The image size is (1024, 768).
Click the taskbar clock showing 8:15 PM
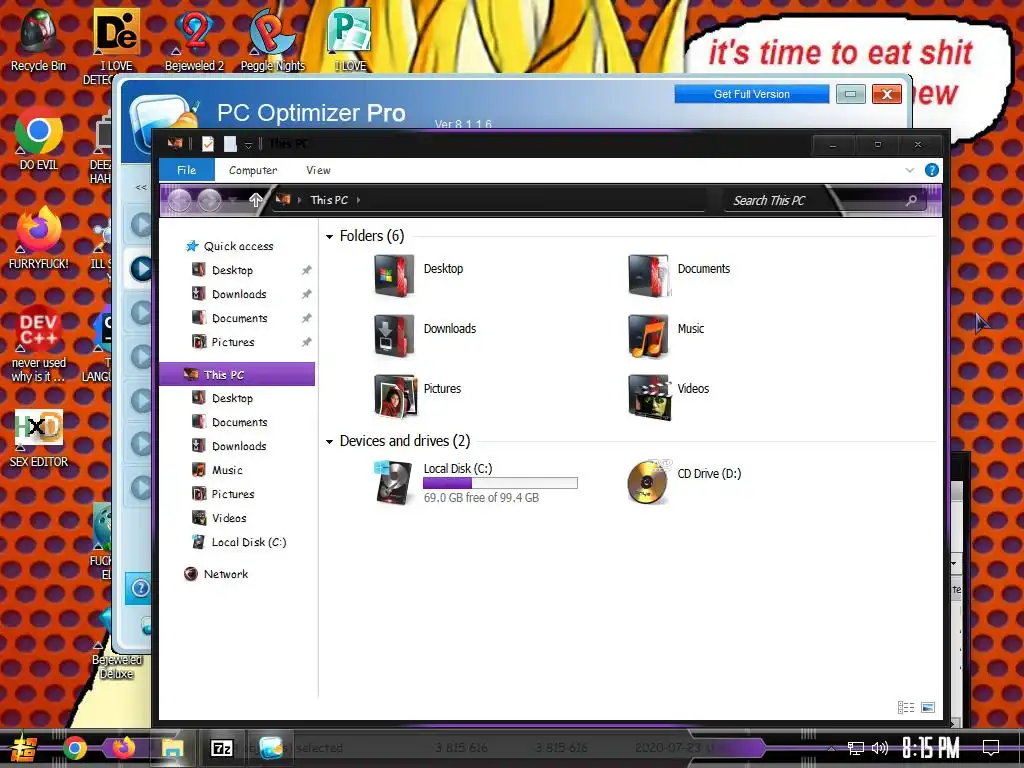click(x=931, y=748)
